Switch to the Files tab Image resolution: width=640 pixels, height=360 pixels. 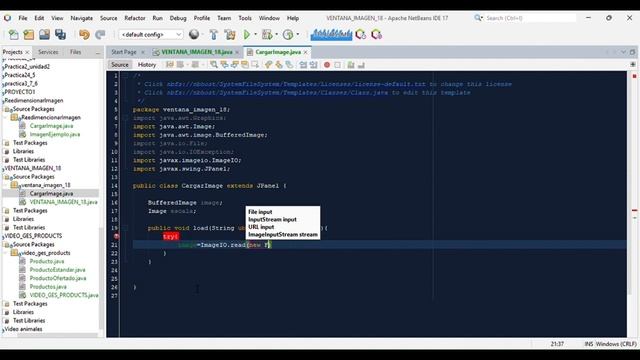click(76, 52)
